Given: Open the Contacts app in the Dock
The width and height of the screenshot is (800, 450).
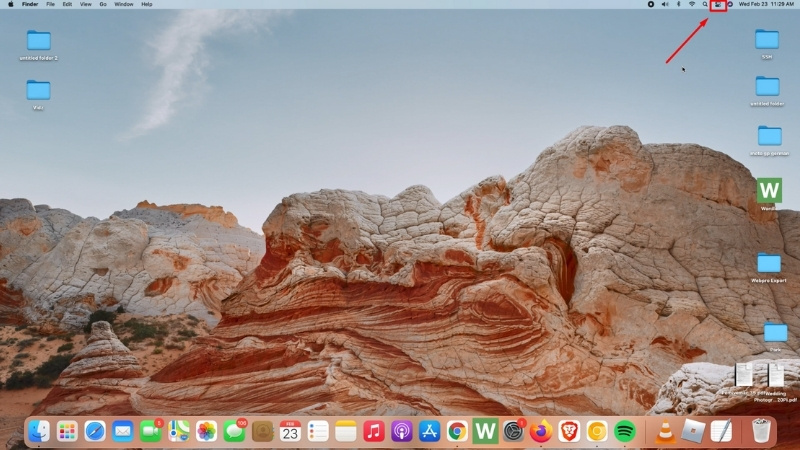Looking at the screenshot, I should click(x=262, y=432).
